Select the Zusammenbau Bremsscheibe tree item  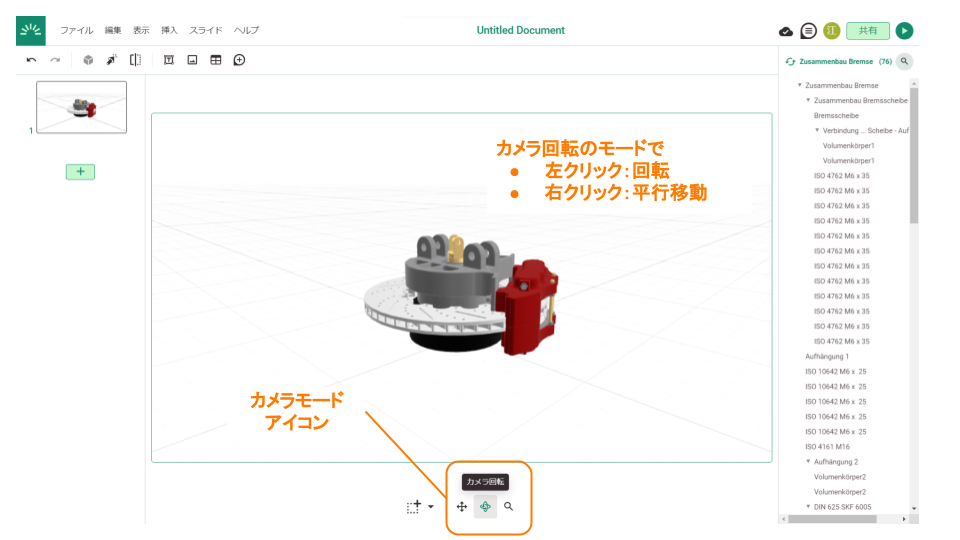[861, 100]
